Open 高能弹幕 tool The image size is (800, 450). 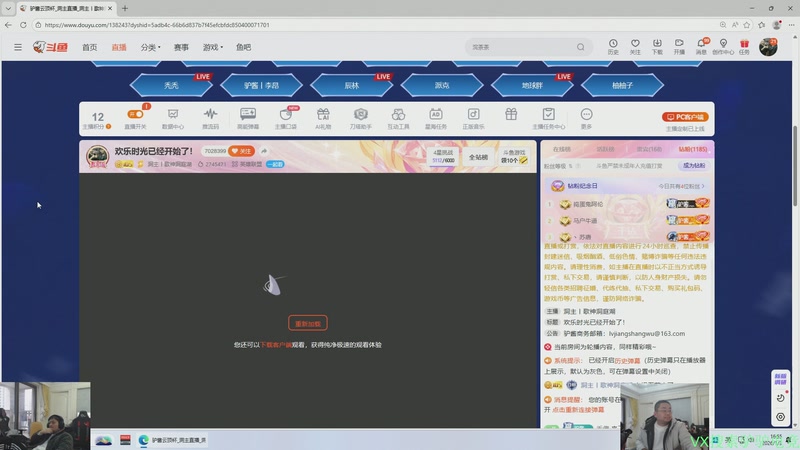(x=248, y=119)
